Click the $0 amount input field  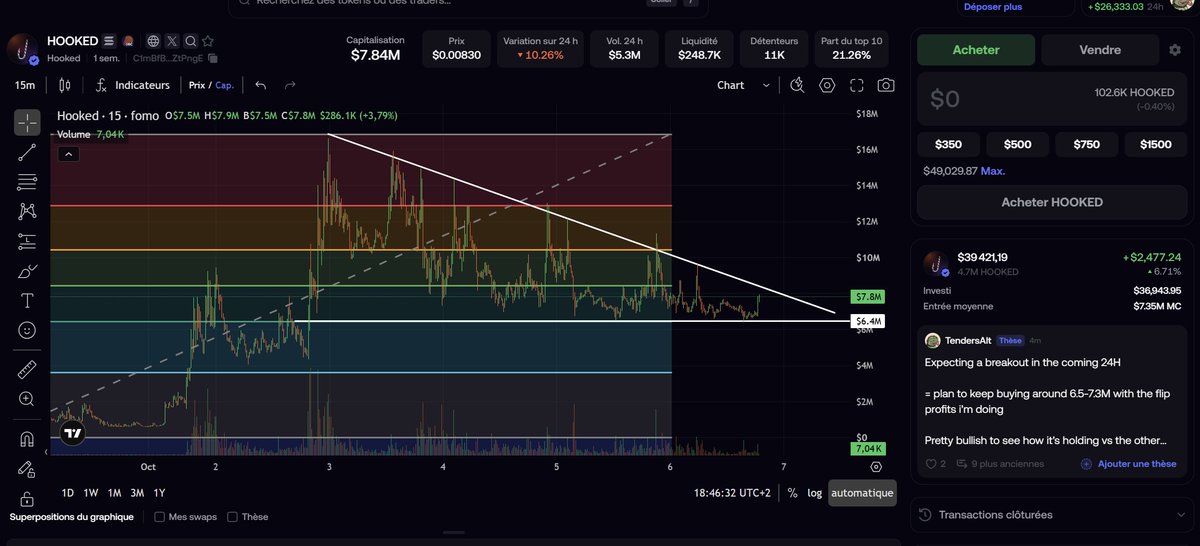point(1052,99)
